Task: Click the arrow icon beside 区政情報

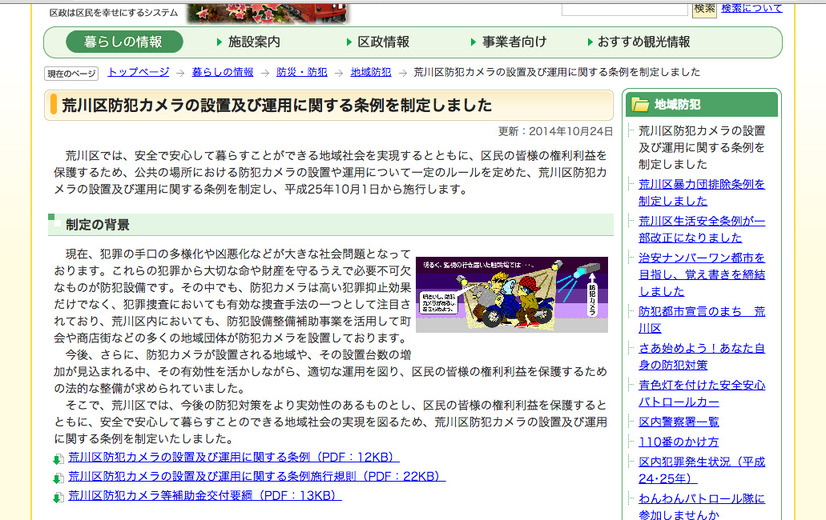Action: click(349, 42)
